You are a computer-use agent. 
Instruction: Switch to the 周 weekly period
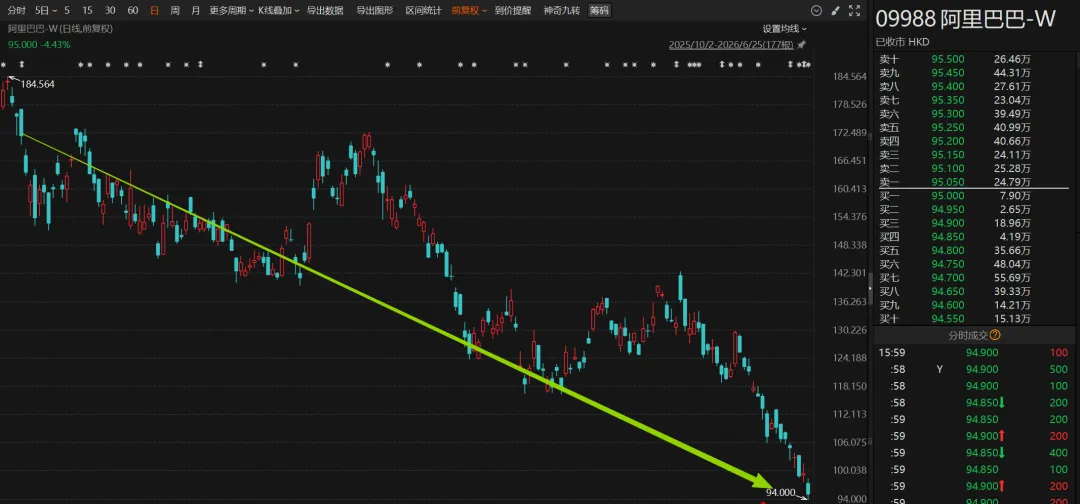pos(175,10)
